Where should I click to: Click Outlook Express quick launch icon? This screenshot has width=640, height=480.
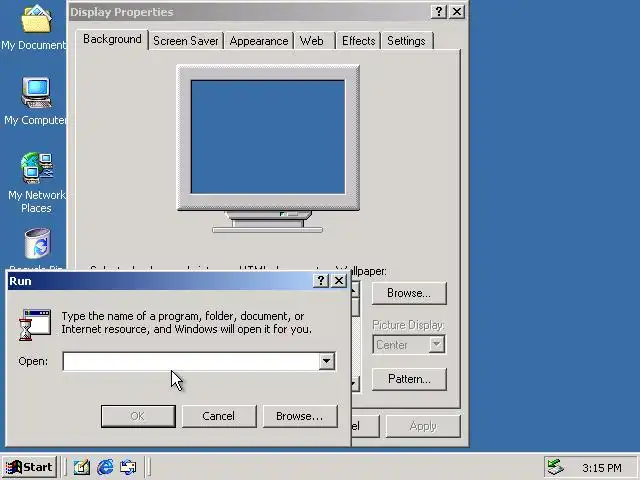coord(128,467)
